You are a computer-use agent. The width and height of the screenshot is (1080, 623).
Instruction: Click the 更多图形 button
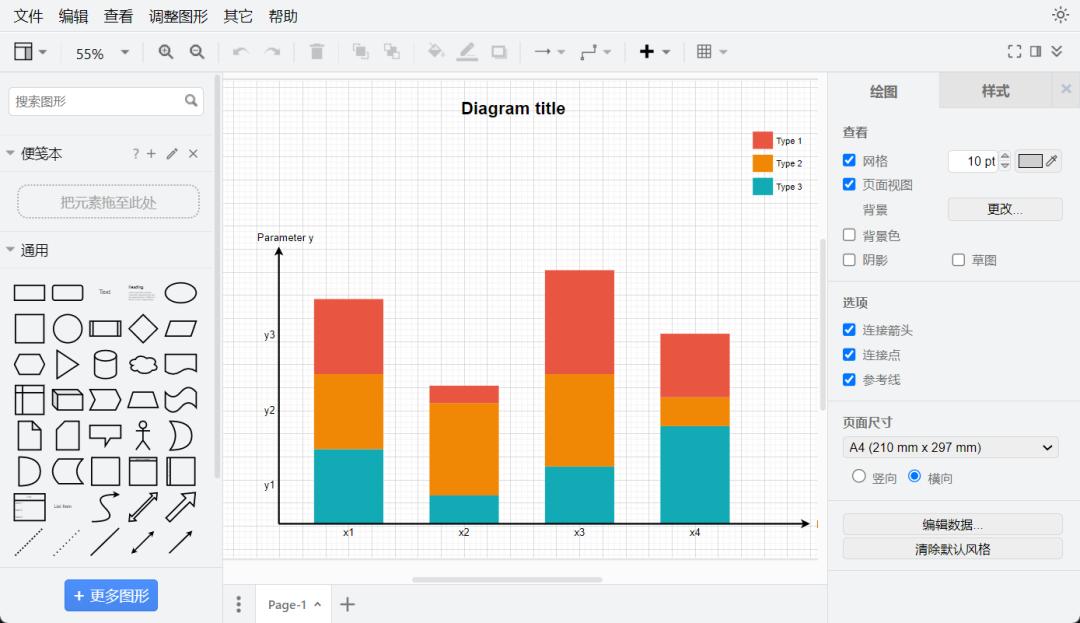(111, 596)
